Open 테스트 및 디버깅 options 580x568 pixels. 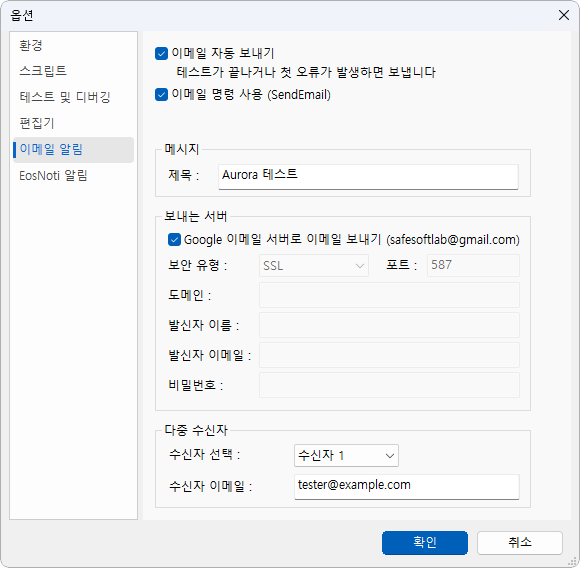click(x=65, y=97)
